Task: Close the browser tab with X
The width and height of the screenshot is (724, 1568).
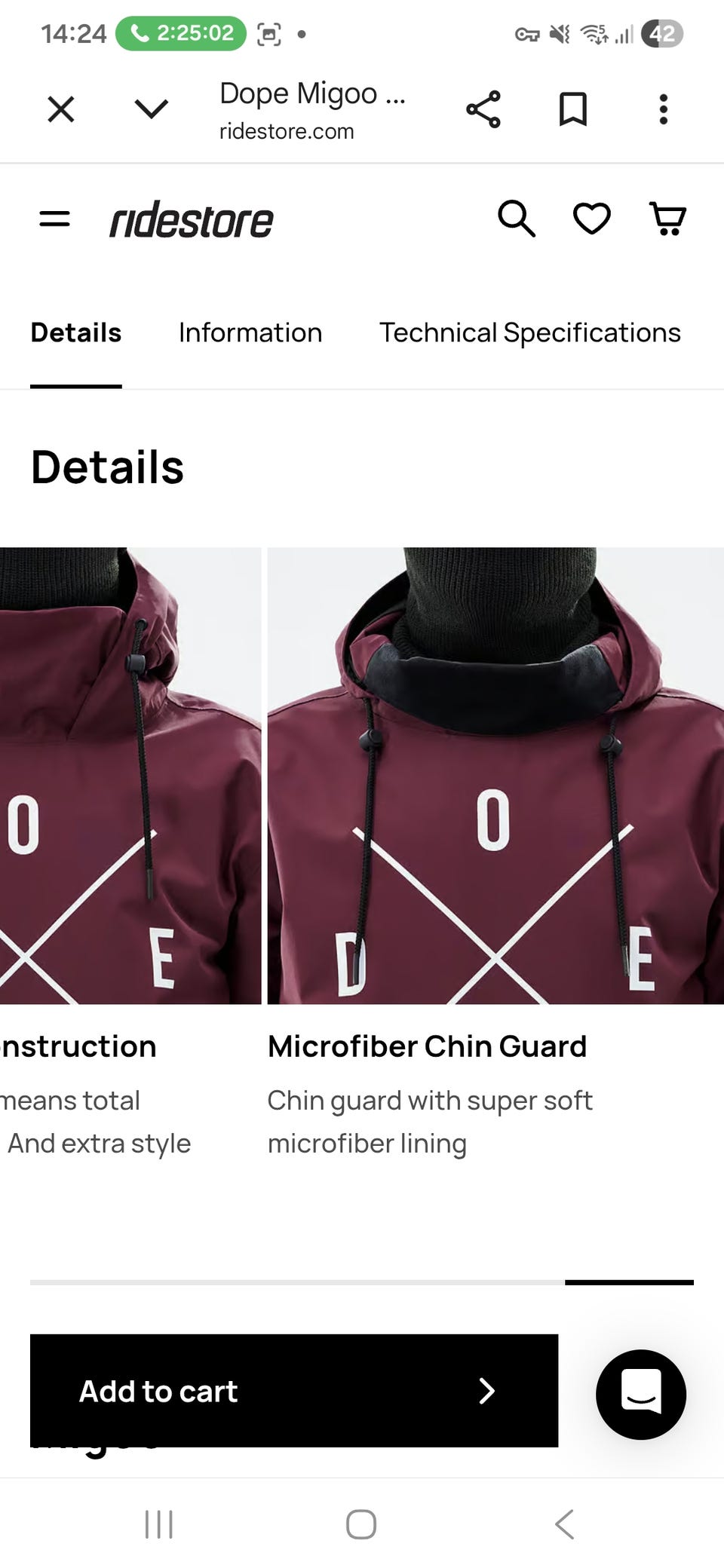Action: click(x=61, y=109)
